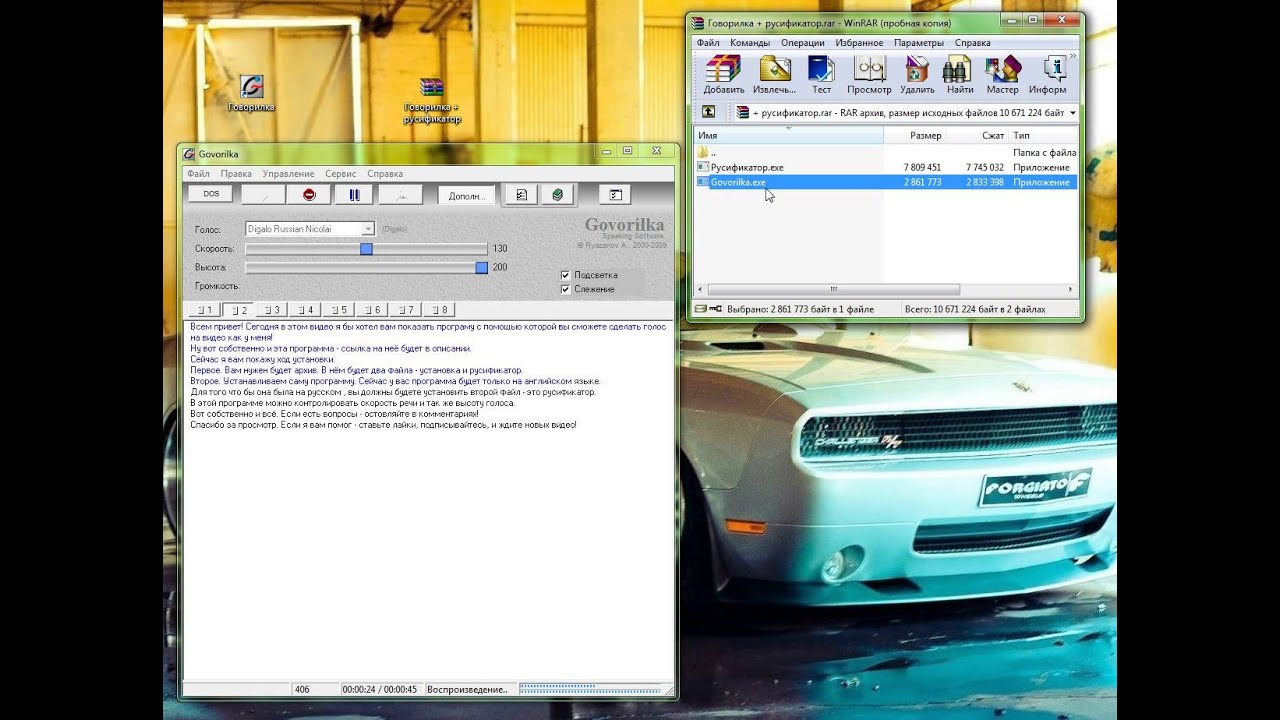Switch to text tab 1 in Govorilka
Viewport: 1280px width, 720px height.
pyautogui.click(x=204, y=310)
